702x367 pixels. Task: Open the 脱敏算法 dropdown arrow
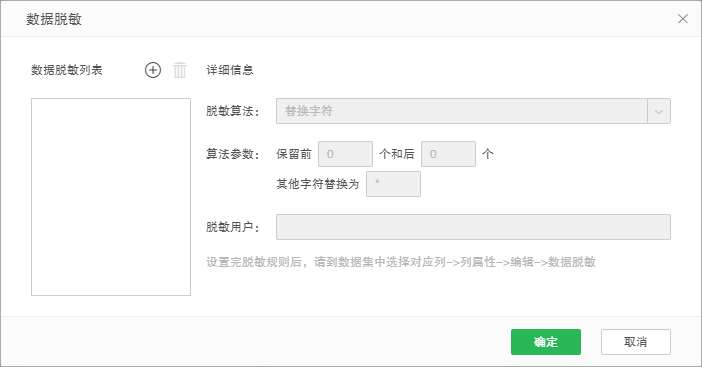659,111
